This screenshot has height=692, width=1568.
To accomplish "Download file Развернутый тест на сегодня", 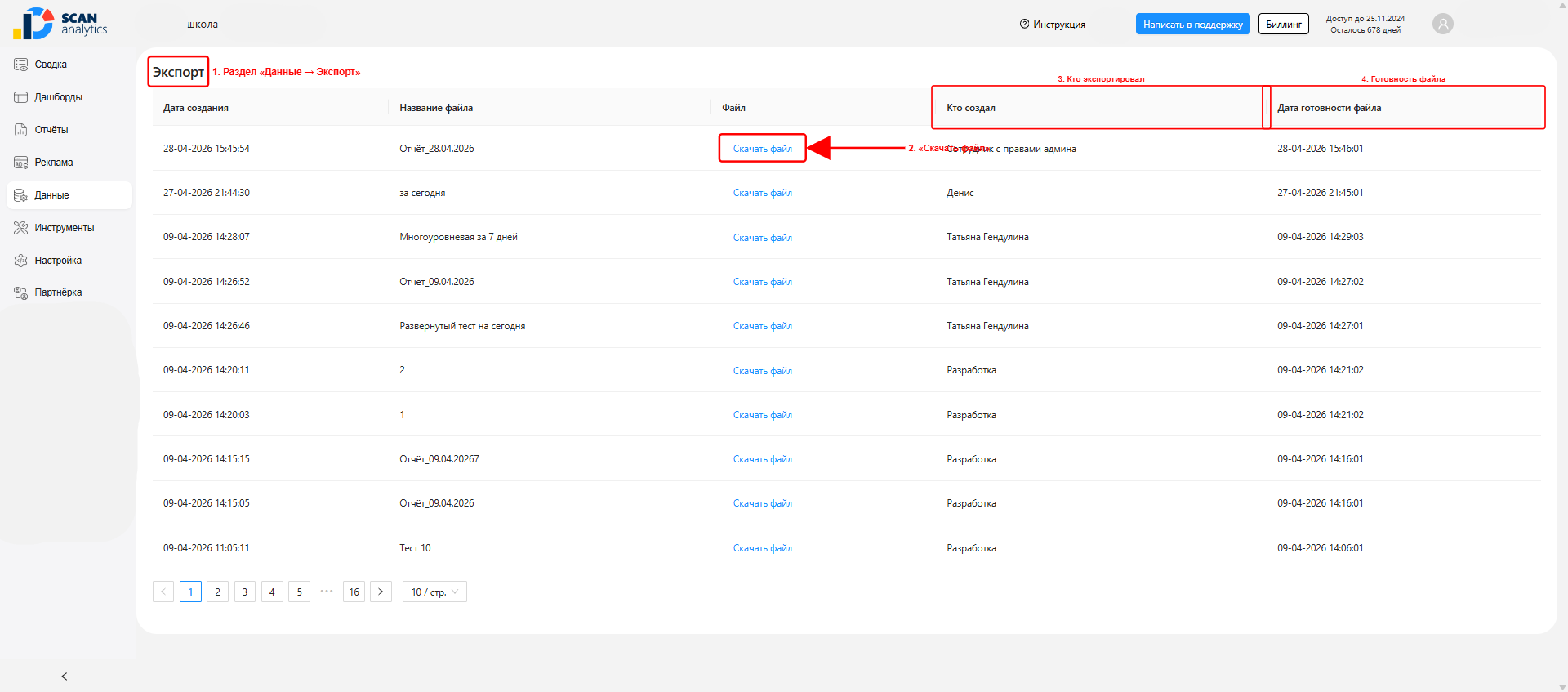I will tap(763, 326).
